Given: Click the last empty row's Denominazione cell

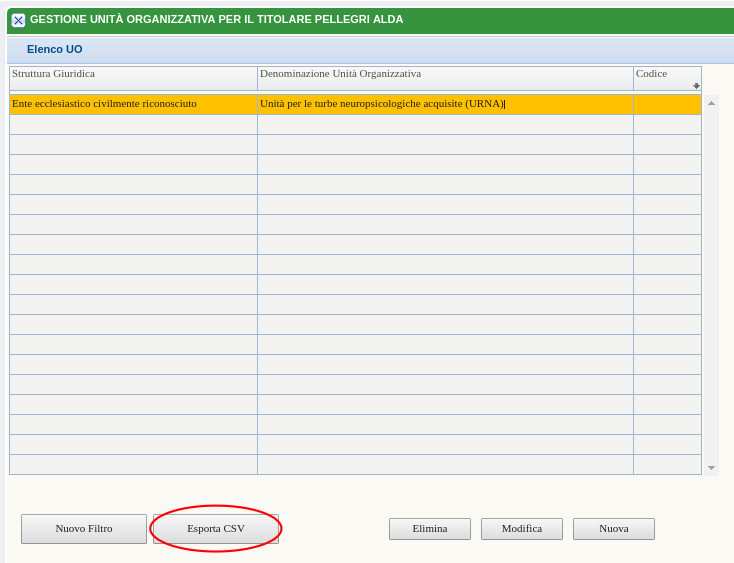Looking at the screenshot, I should click(445, 464).
